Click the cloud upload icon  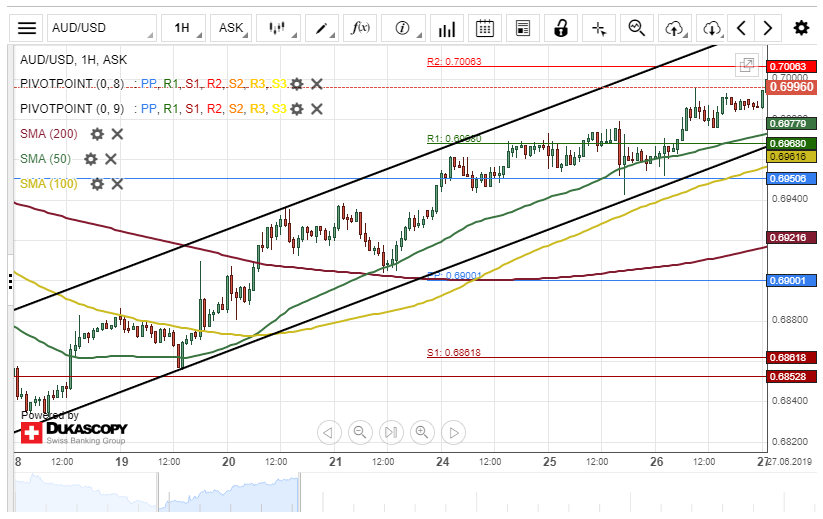click(675, 28)
